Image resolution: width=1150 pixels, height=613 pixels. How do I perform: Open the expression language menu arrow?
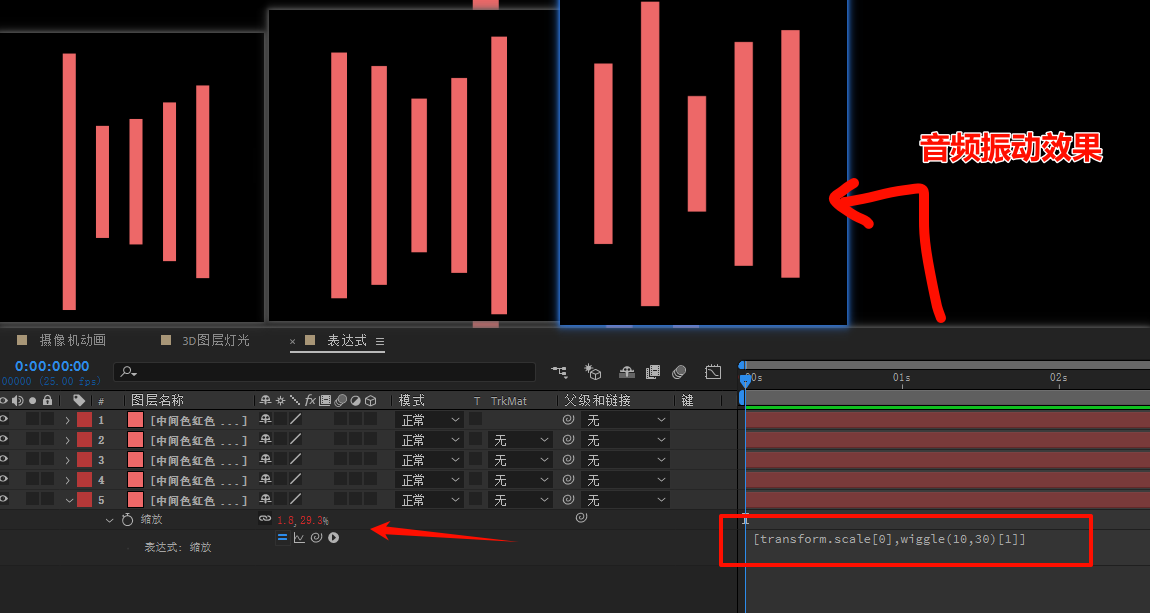334,537
